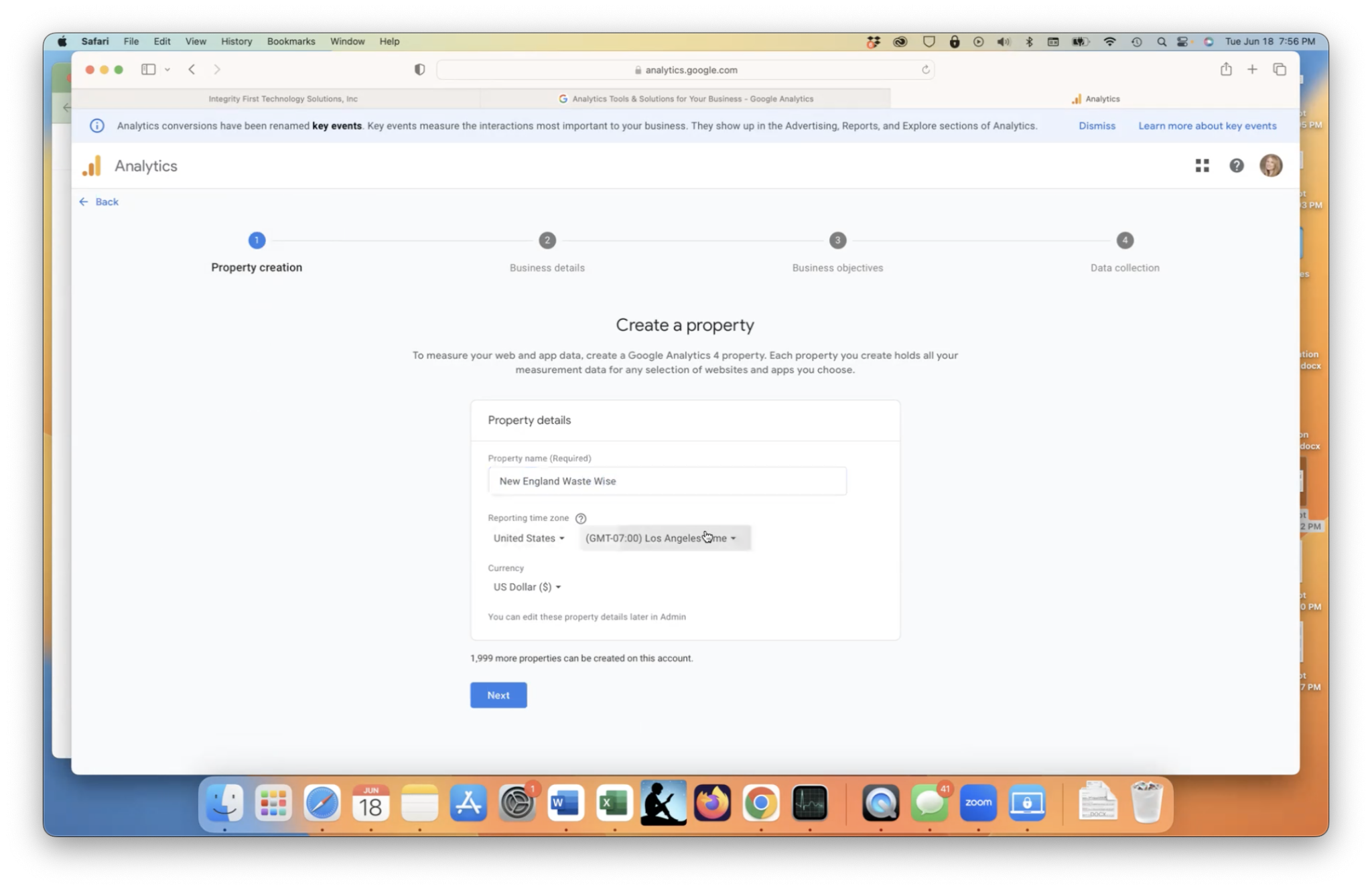Open the United States country dropdown

[528, 538]
